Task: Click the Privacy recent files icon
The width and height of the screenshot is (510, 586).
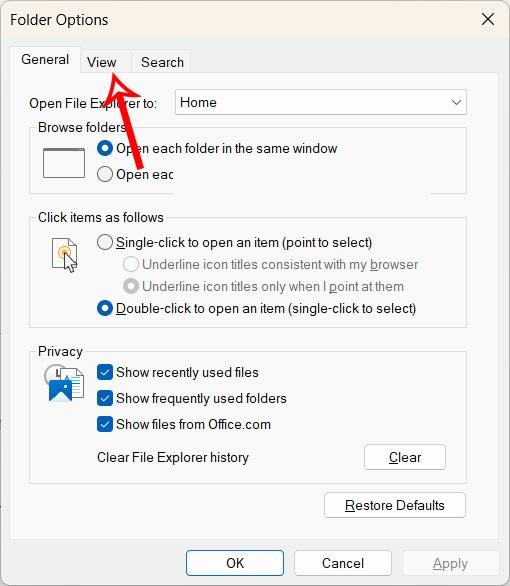Action: pyautogui.click(x=64, y=383)
